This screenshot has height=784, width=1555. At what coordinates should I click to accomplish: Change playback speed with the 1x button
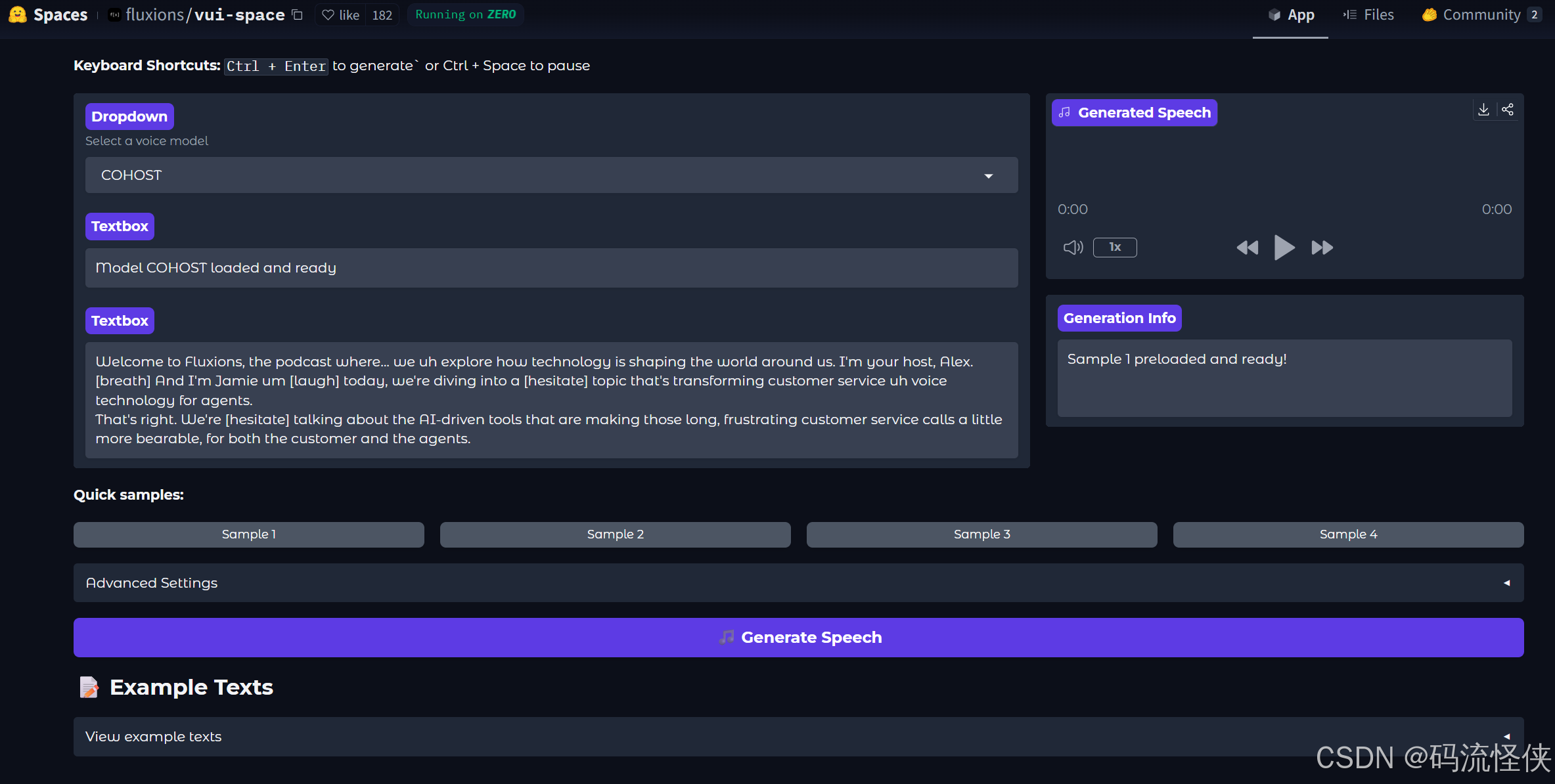coord(1115,248)
